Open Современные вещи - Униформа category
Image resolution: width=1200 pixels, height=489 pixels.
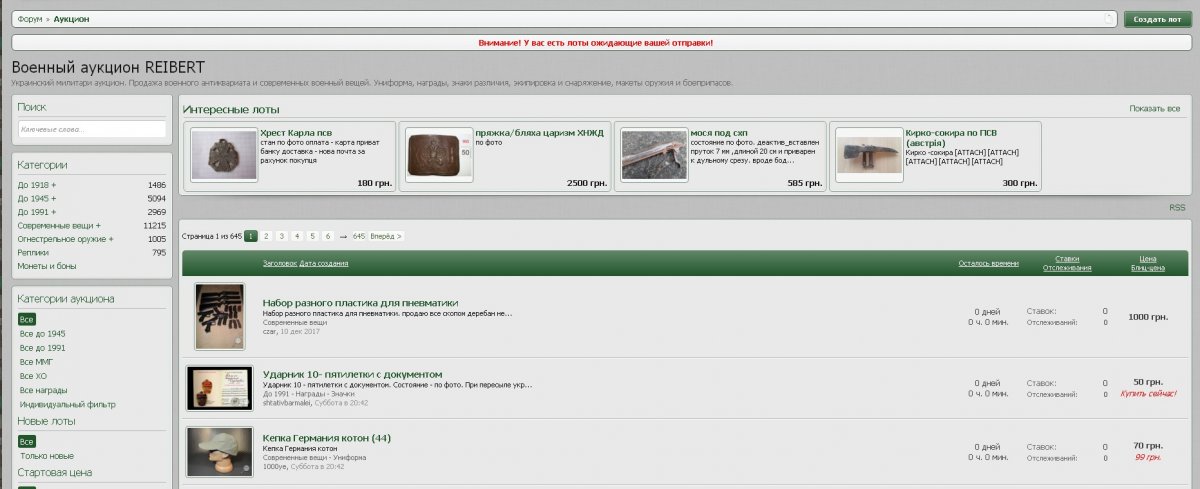point(315,457)
